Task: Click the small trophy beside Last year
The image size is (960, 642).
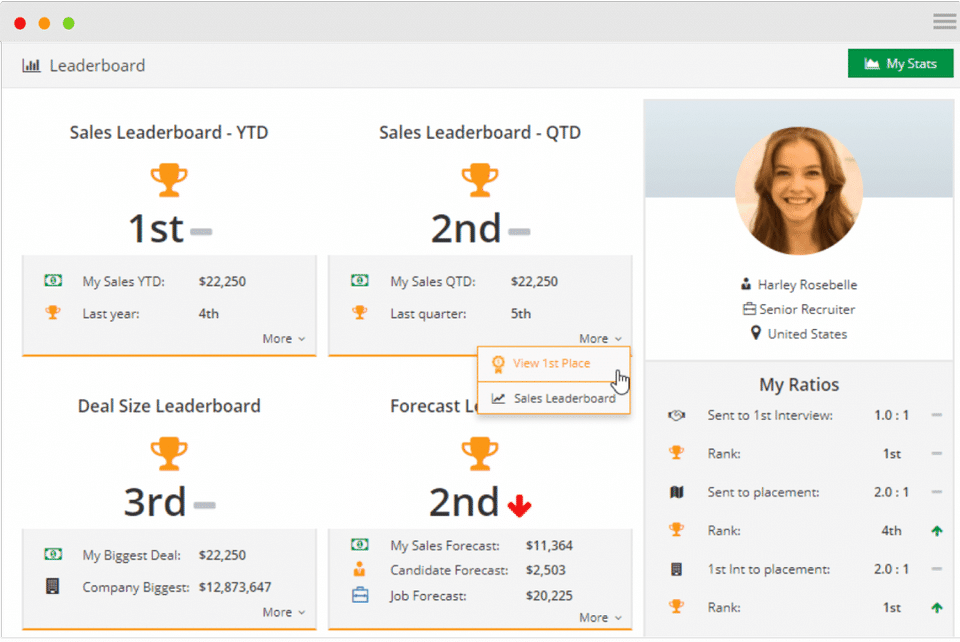Action: pos(53,313)
